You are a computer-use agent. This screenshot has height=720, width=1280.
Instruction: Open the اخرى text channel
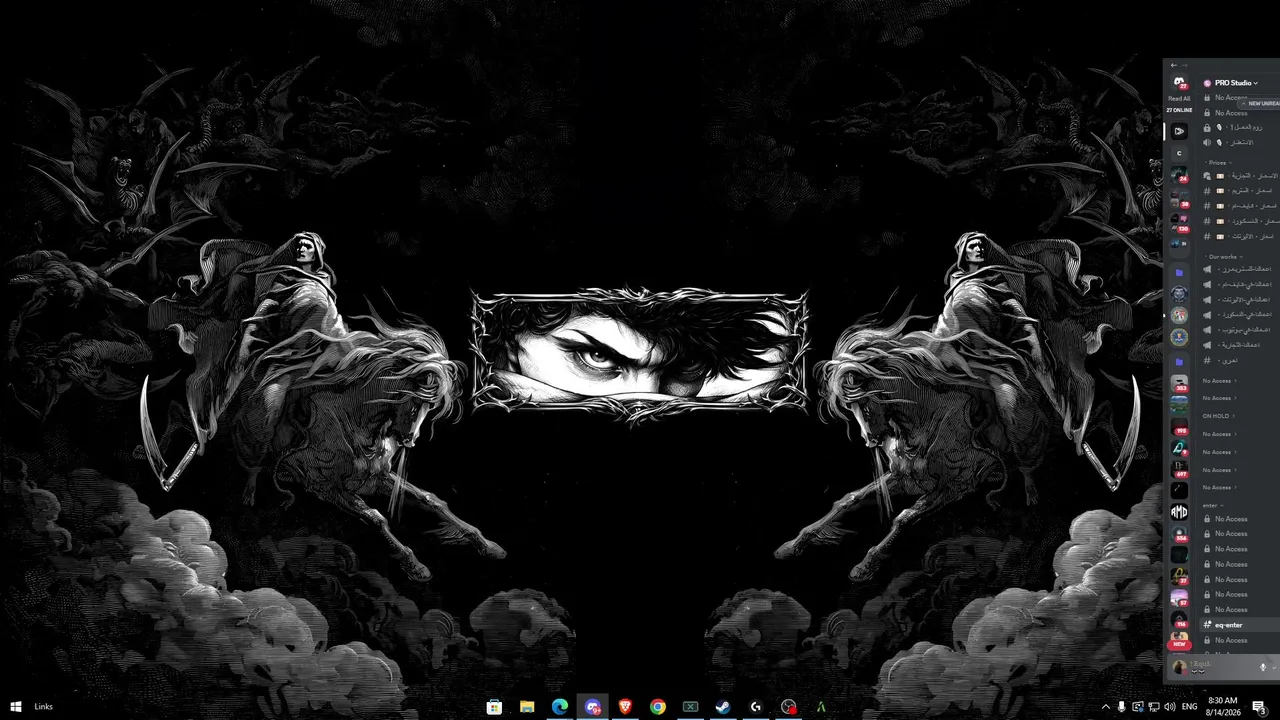tap(1240, 360)
